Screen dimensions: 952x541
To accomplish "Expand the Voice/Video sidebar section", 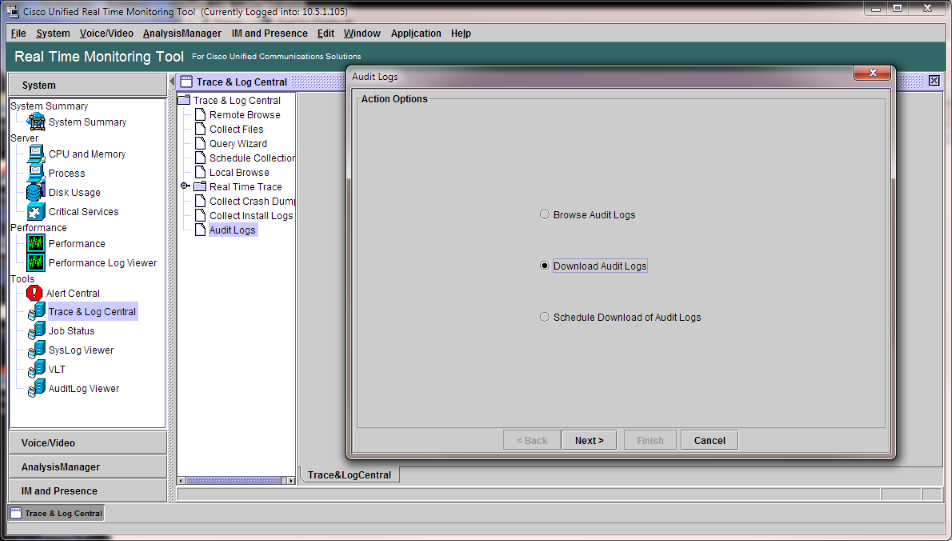I will pos(87,443).
